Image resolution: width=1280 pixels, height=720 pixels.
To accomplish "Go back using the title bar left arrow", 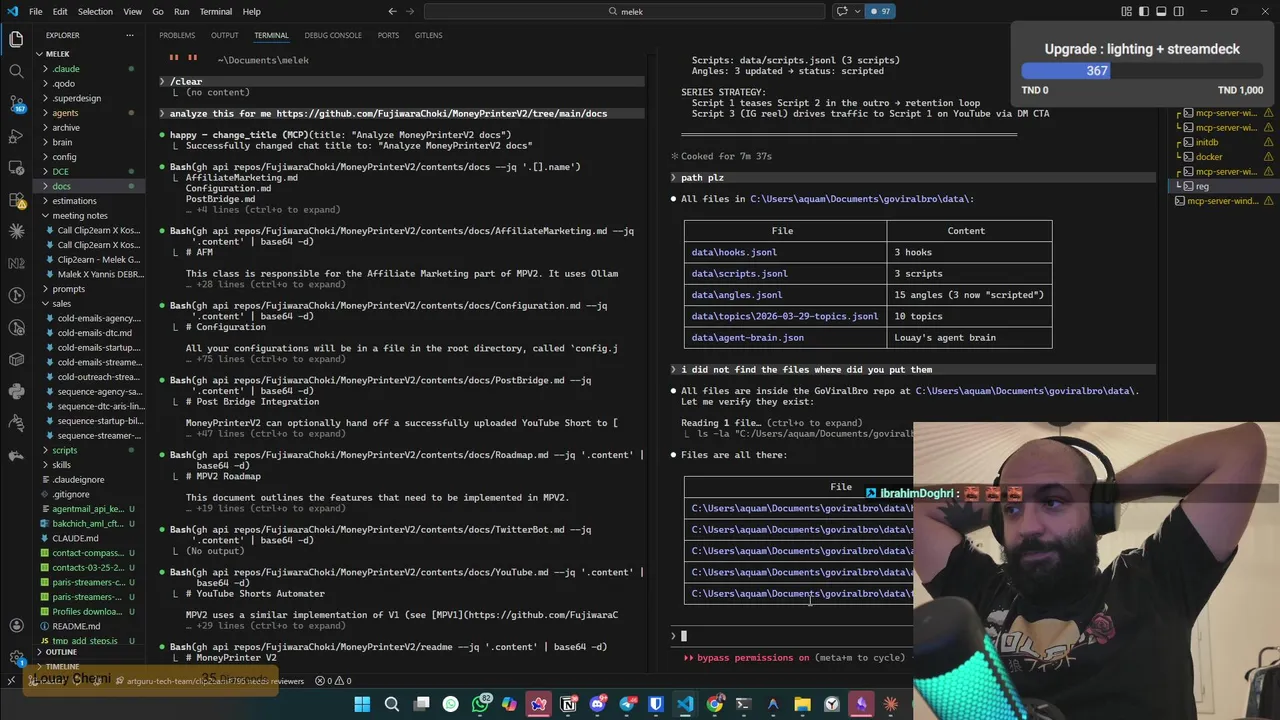I will pos(392,11).
